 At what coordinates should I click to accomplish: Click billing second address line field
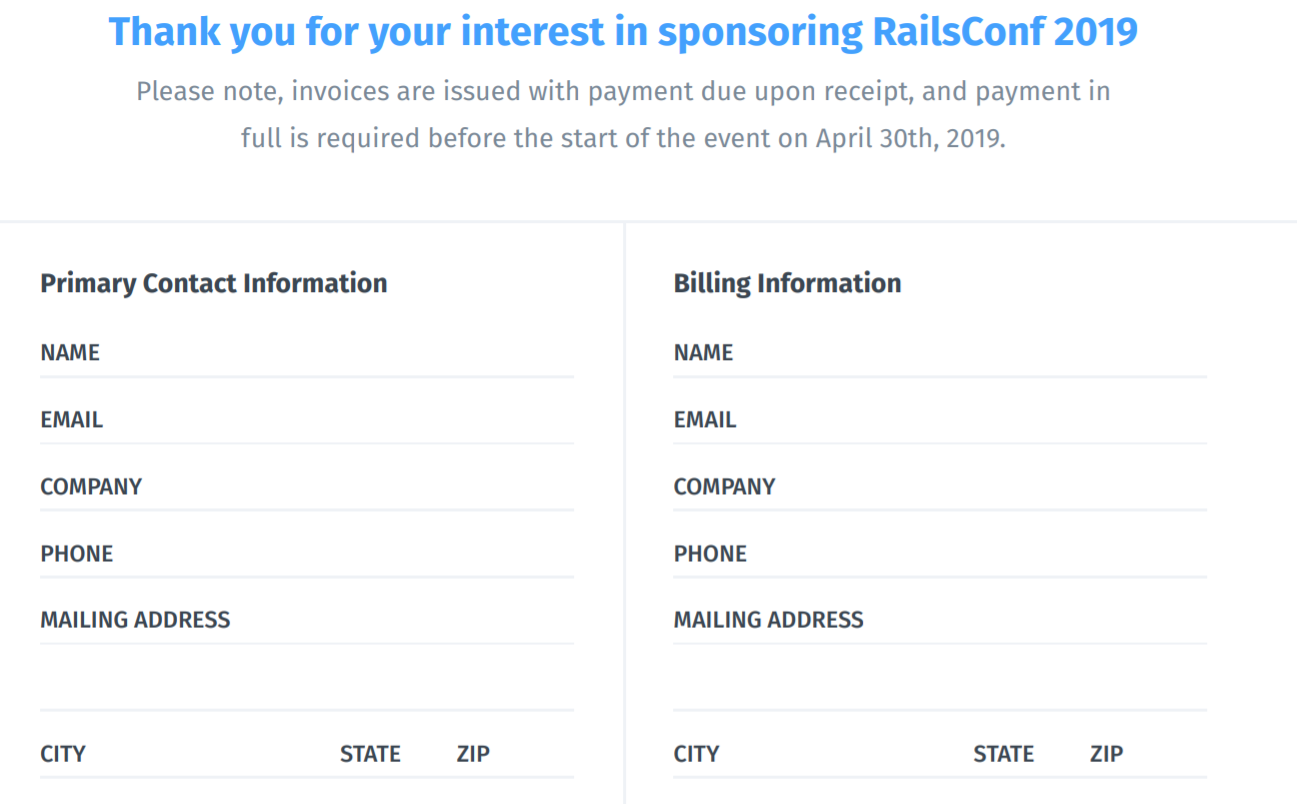tap(939, 687)
